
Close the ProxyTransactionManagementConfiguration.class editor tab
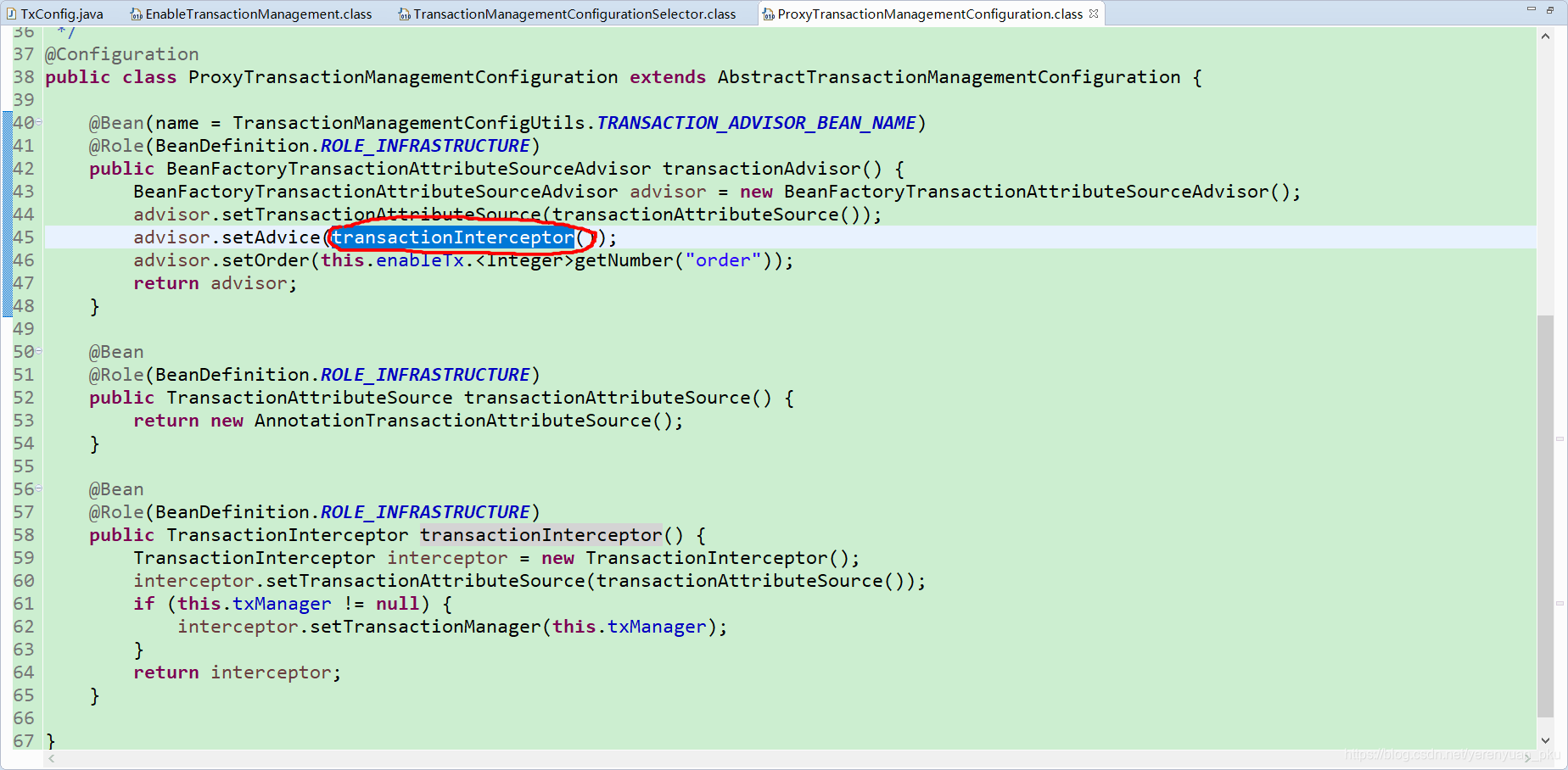tap(1094, 14)
